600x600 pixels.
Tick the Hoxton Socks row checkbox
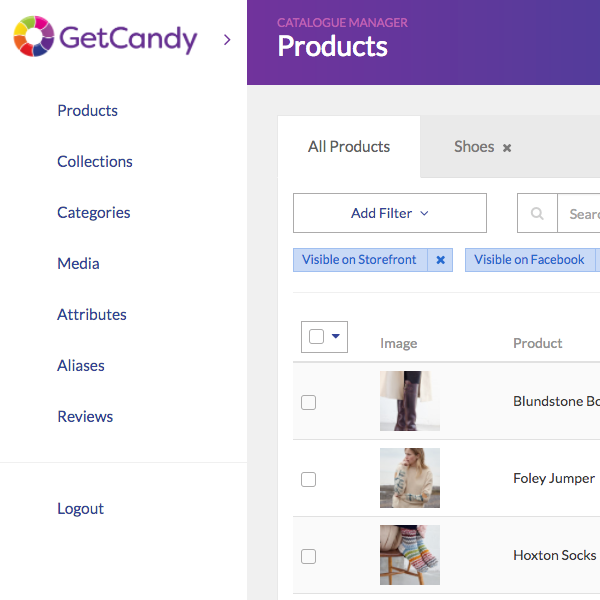point(308,556)
